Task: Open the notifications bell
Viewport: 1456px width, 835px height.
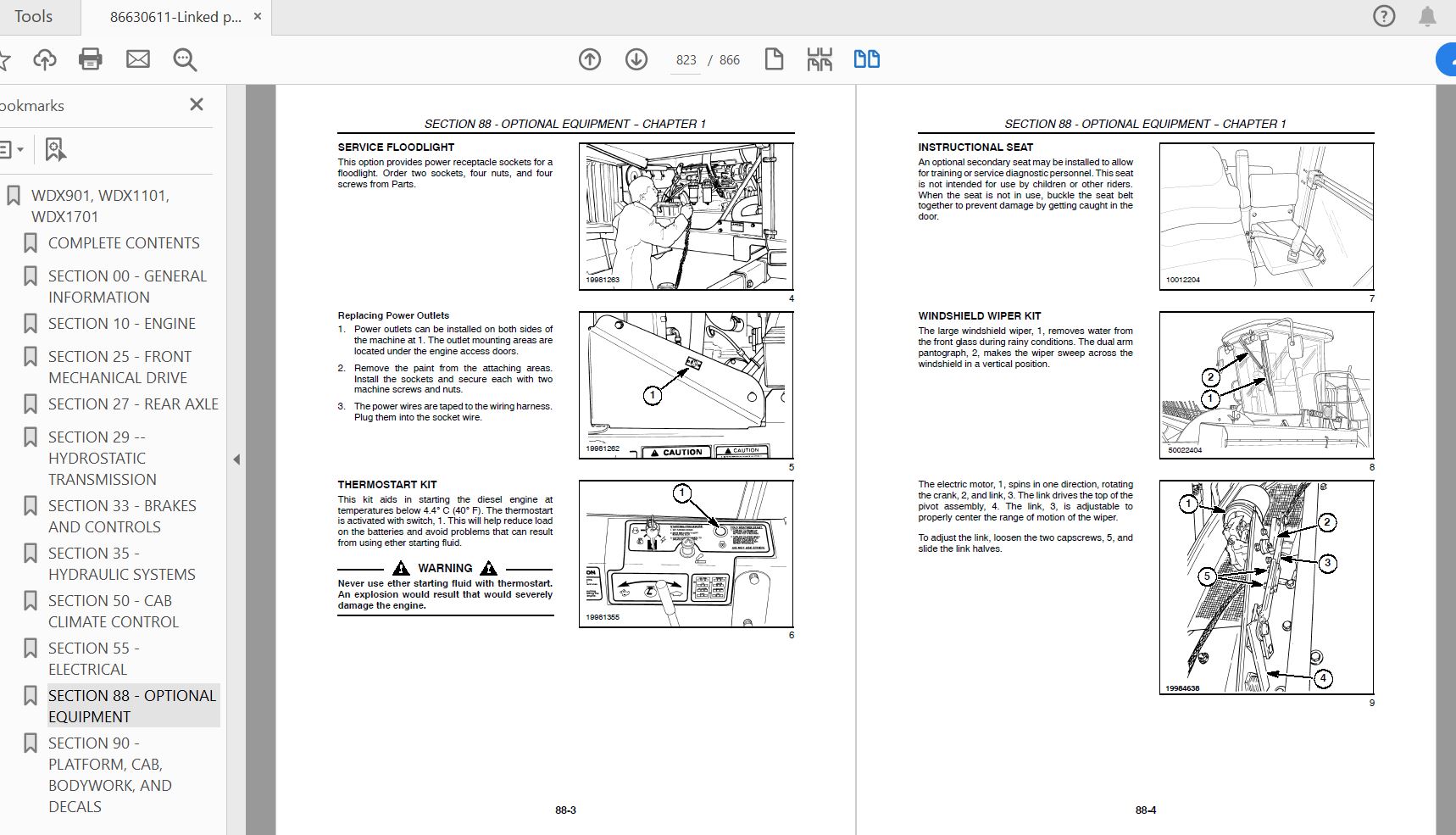Action: coord(1428,16)
